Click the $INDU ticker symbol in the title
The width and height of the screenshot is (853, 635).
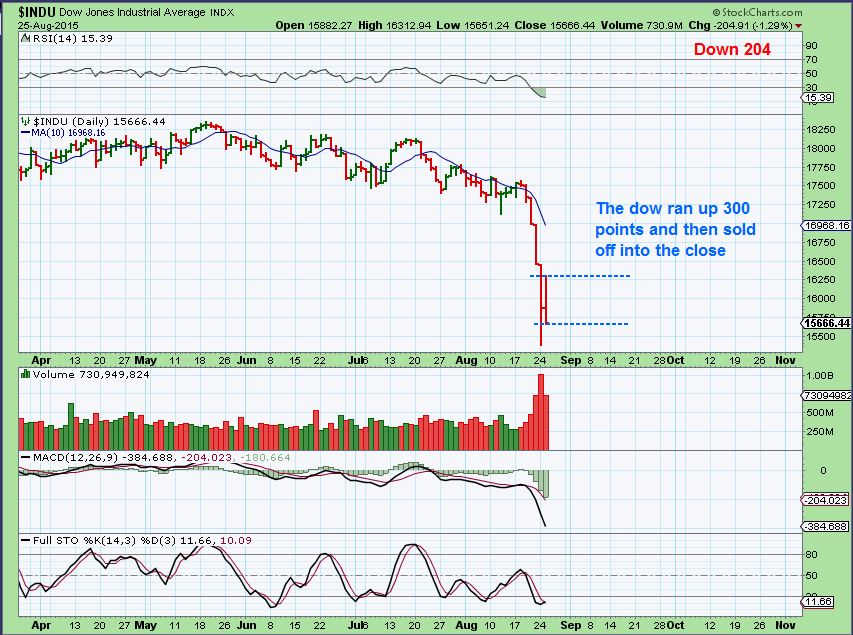click(x=36, y=12)
